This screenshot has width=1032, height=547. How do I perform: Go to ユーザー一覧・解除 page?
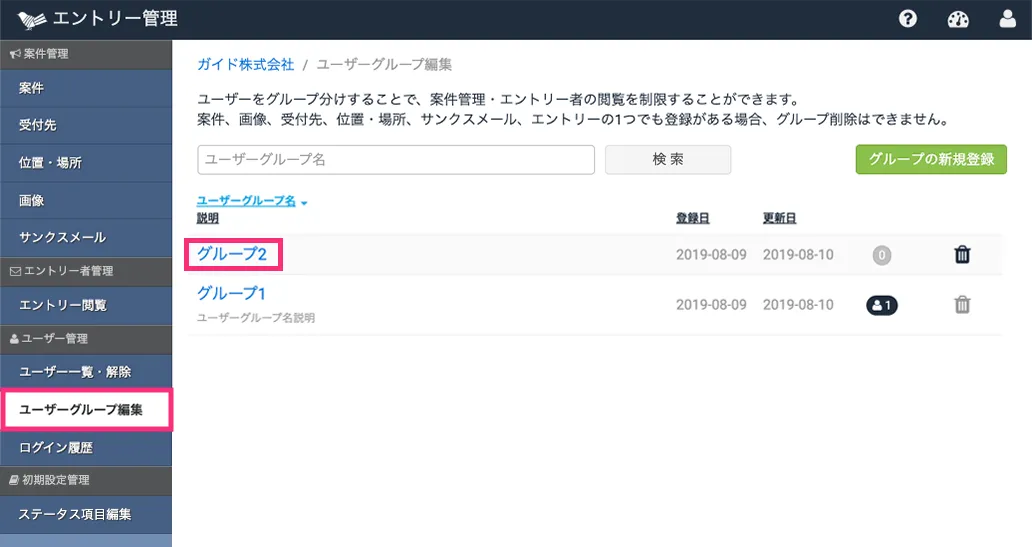[86, 372]
